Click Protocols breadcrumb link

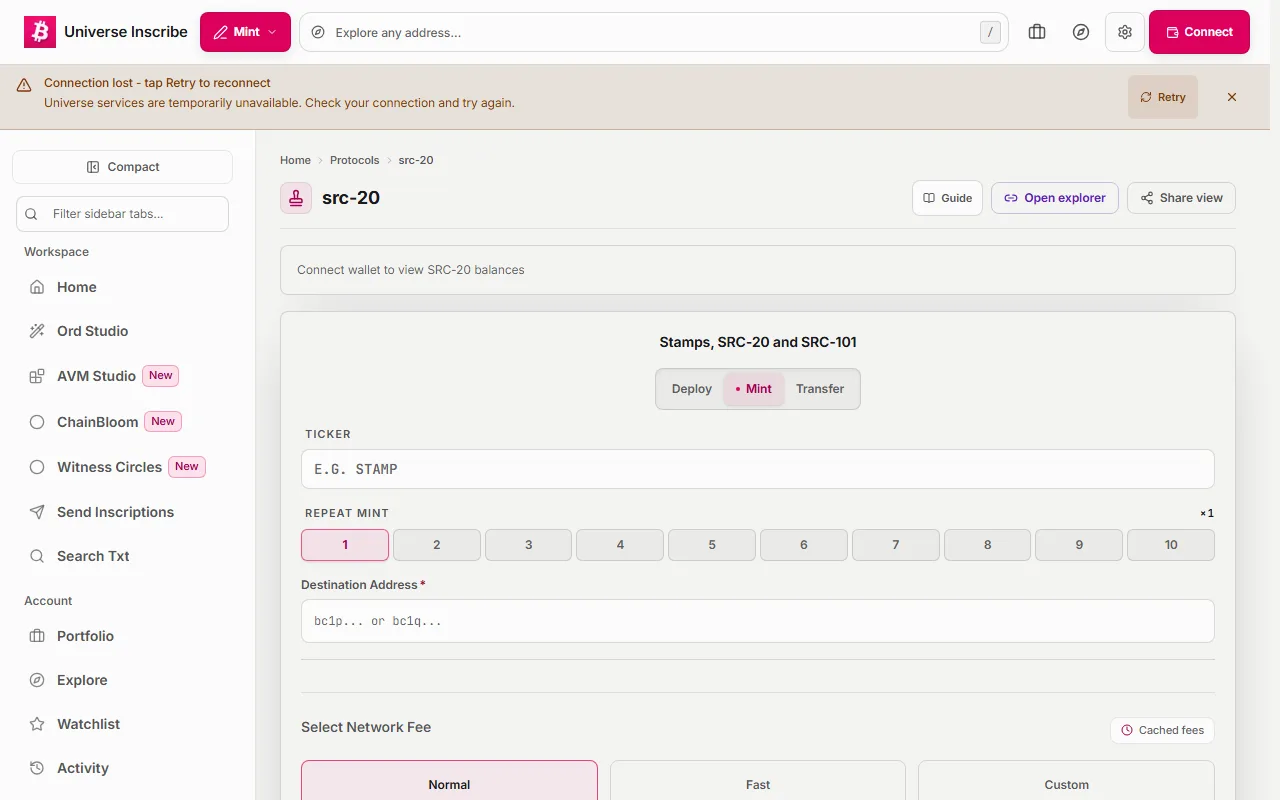(355, 160)
